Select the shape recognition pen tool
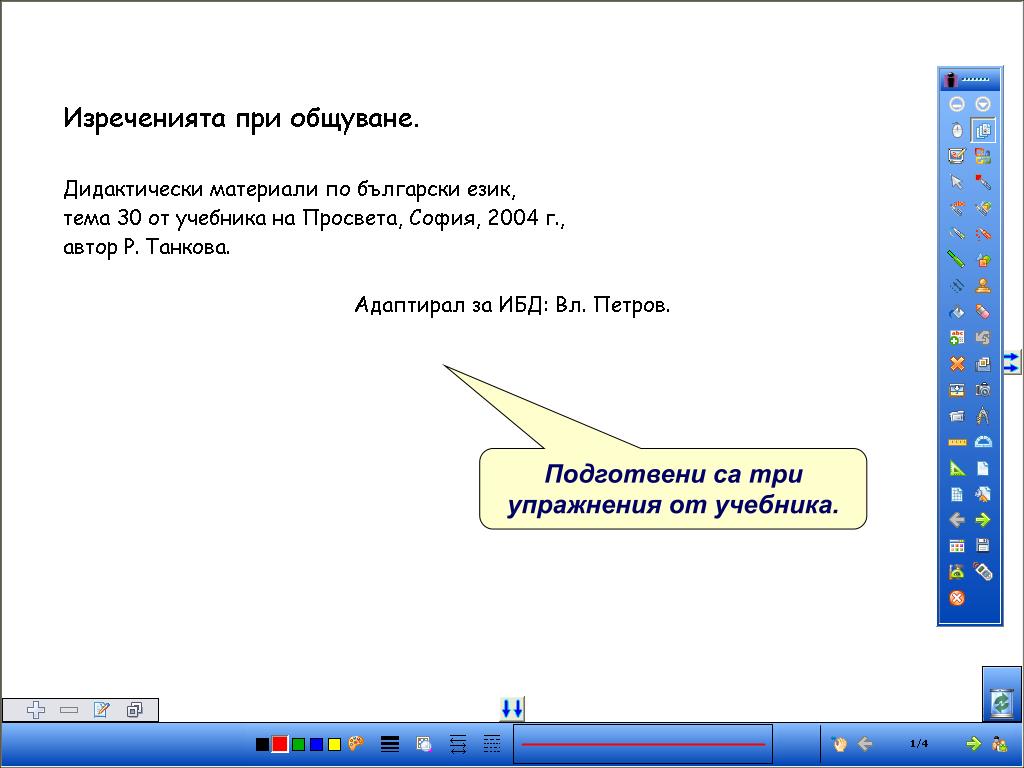This screenshot has width=1024, height=768. pyautogui.click(x=983, y=208)
